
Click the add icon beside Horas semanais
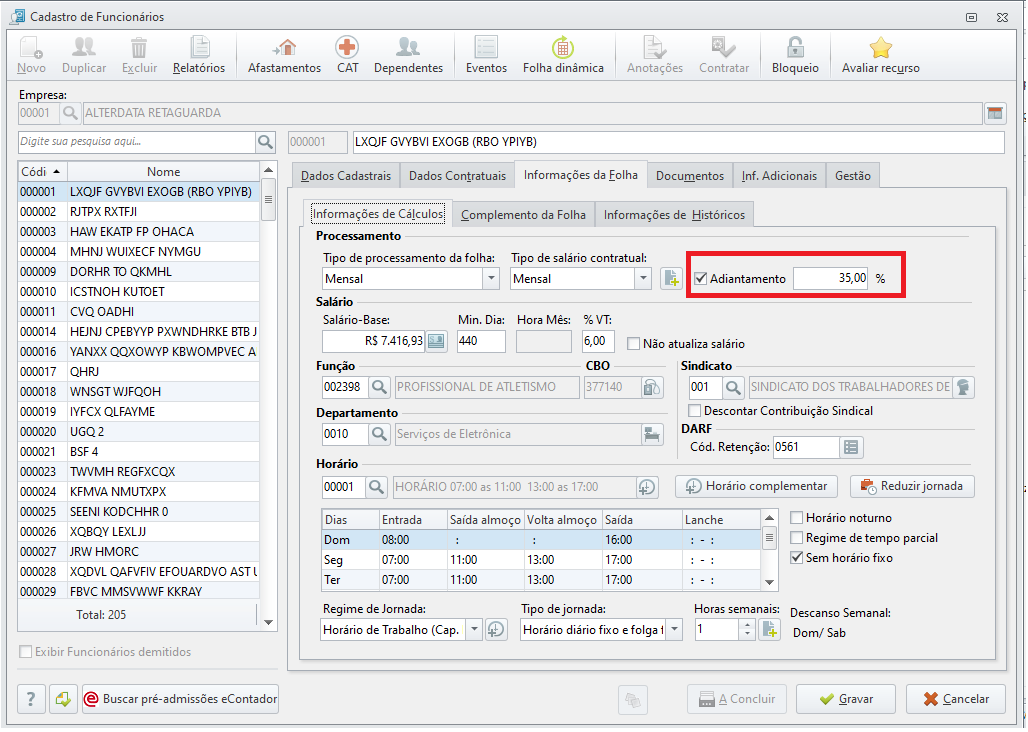[x=769, y=630]
